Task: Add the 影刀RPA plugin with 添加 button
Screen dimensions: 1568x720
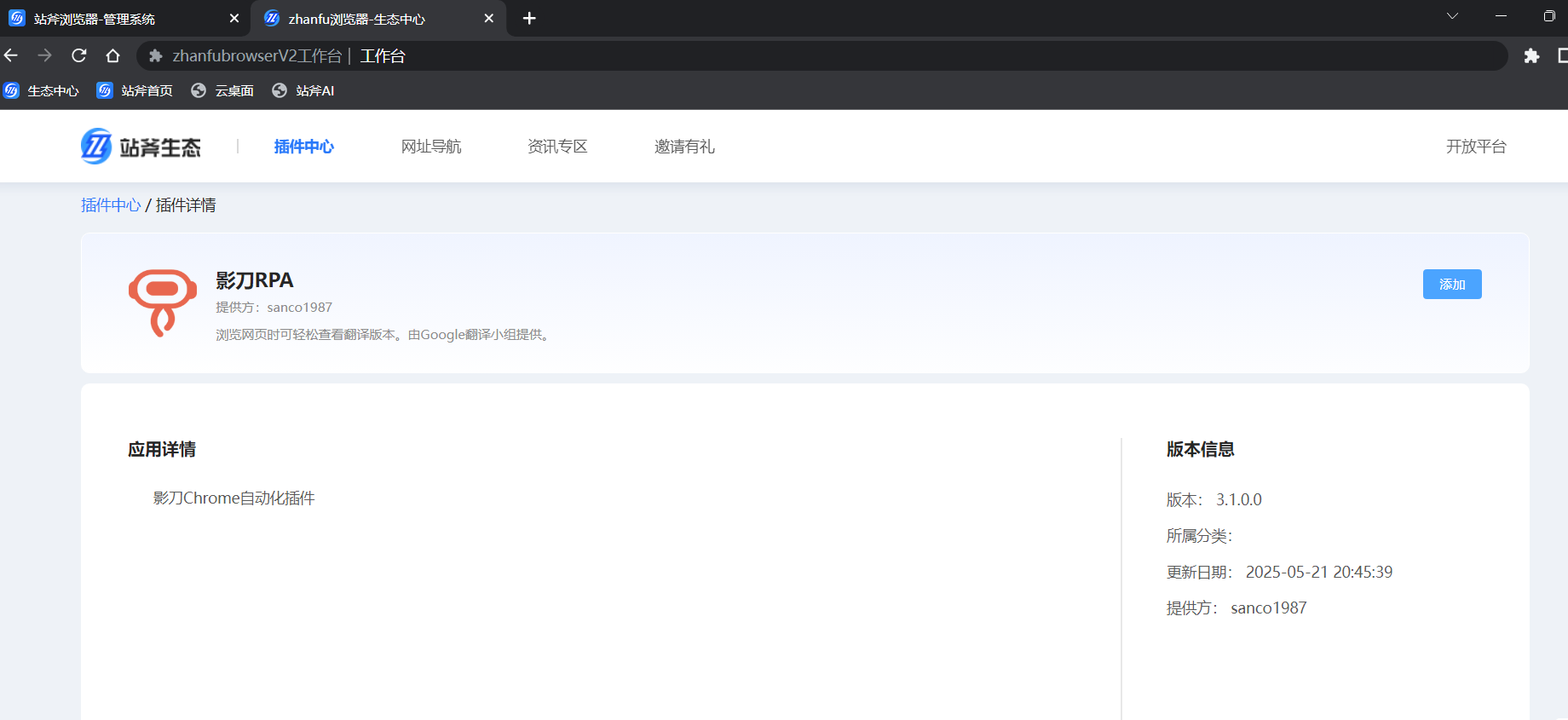Action: [1452, 285]
